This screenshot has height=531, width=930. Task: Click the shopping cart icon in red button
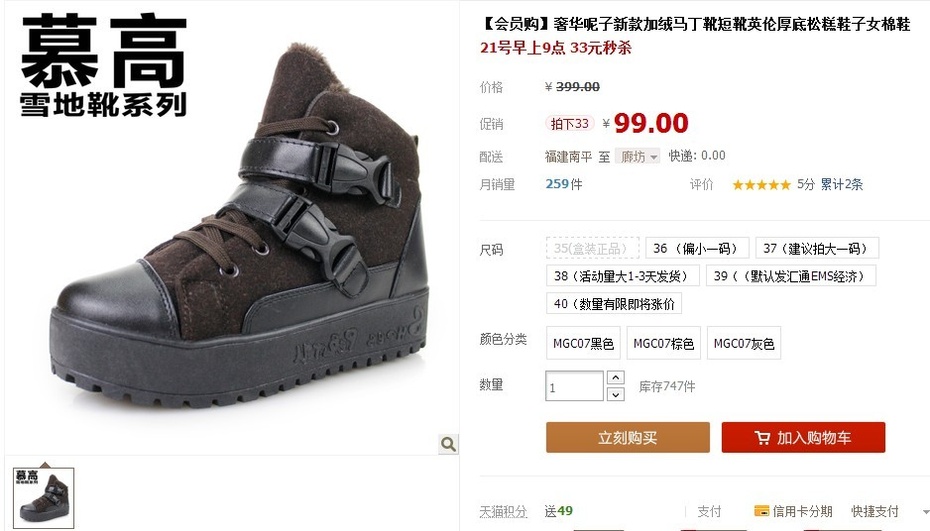point(762,438)
